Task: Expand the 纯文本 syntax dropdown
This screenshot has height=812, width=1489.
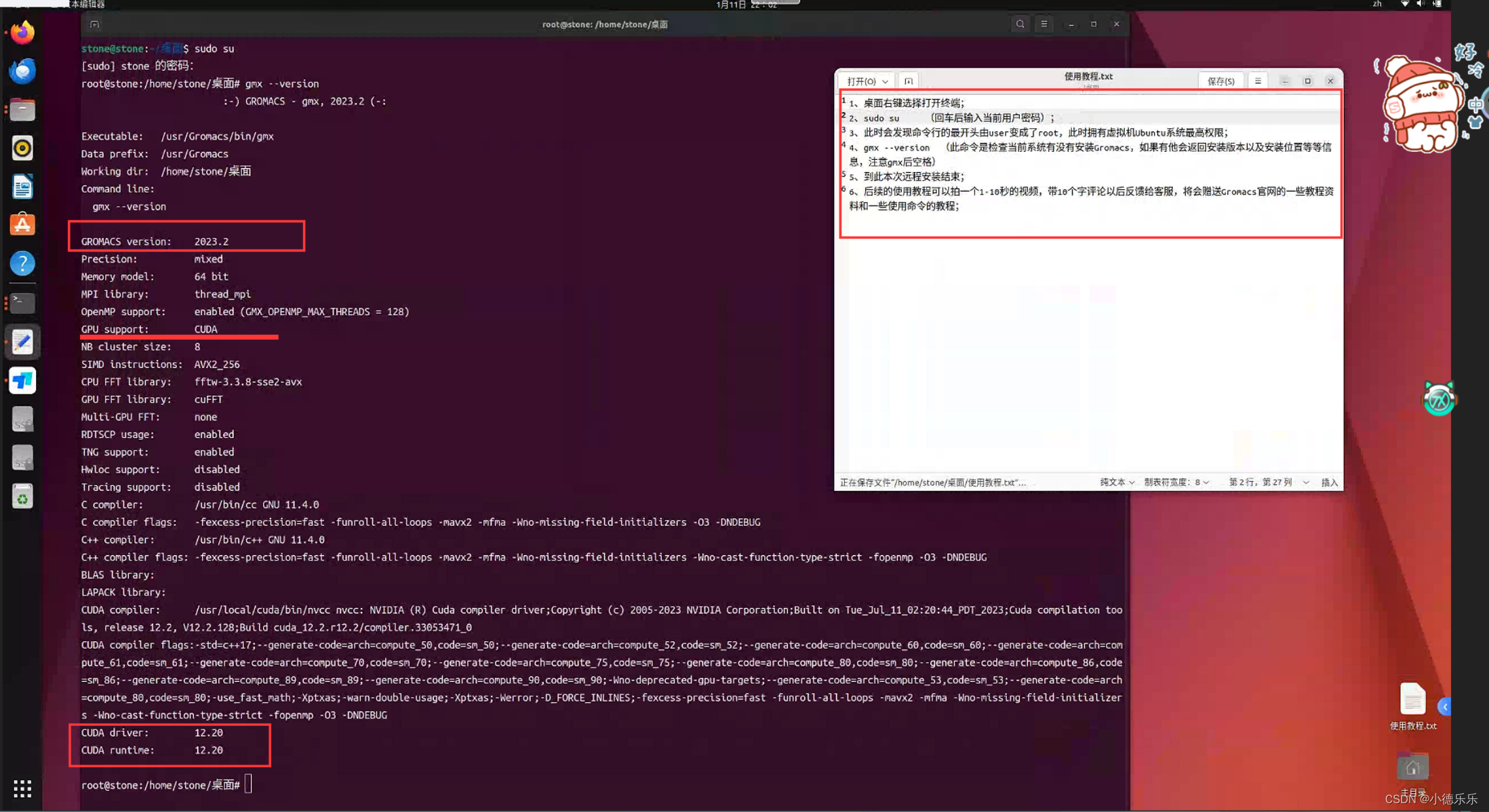Action: (1117, 483)
